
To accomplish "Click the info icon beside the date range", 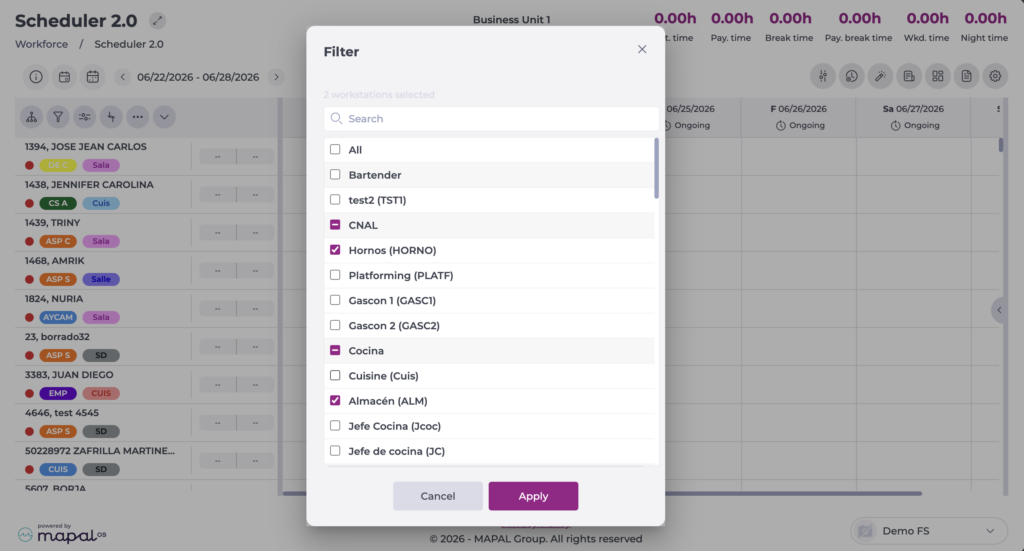I will [x=36, y=77].
